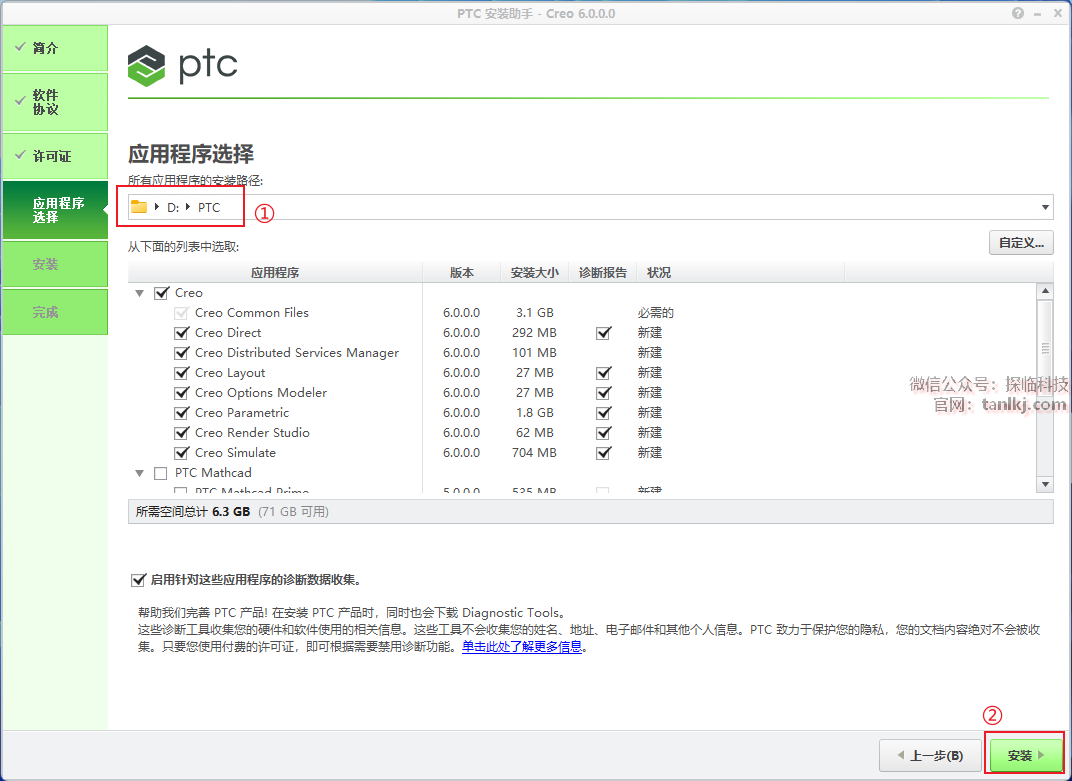Click the help question mark icon
The height and width of the screenshot is (781, 1072).
click(1018, 13)
